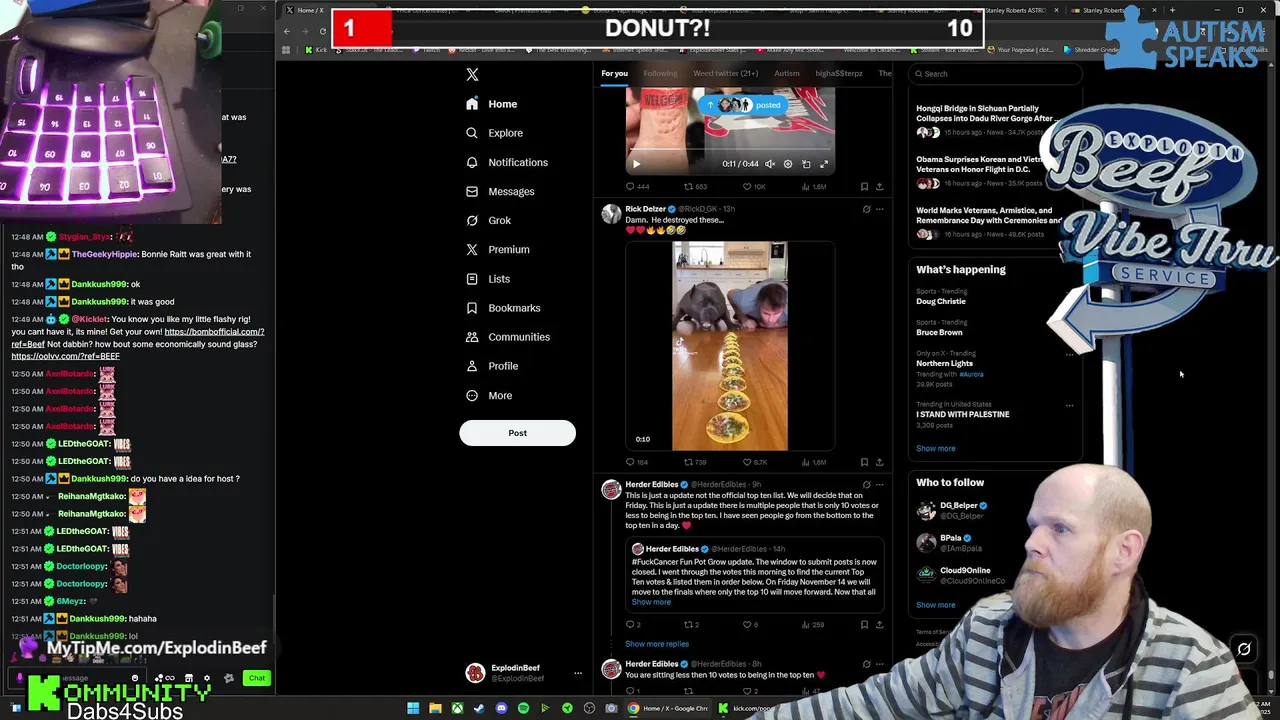
Task: Click the blue Post button
Action: pos(517,433)
